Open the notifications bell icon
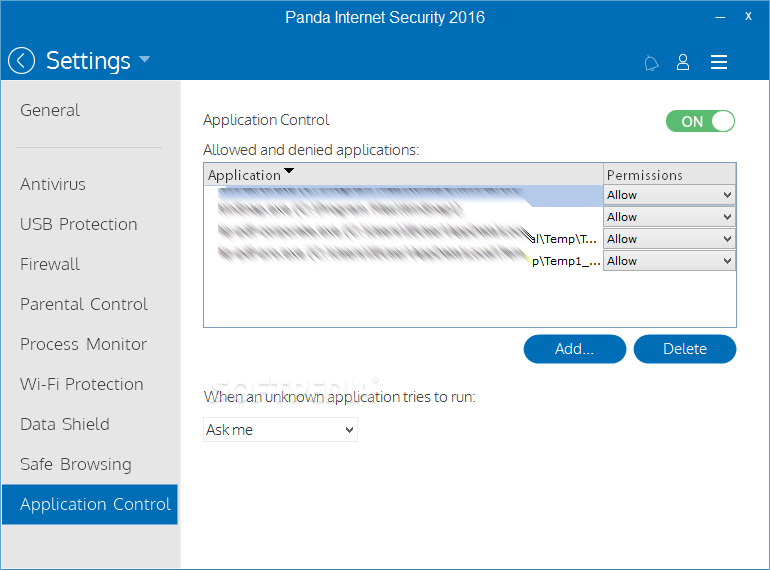 pos(651,63)
